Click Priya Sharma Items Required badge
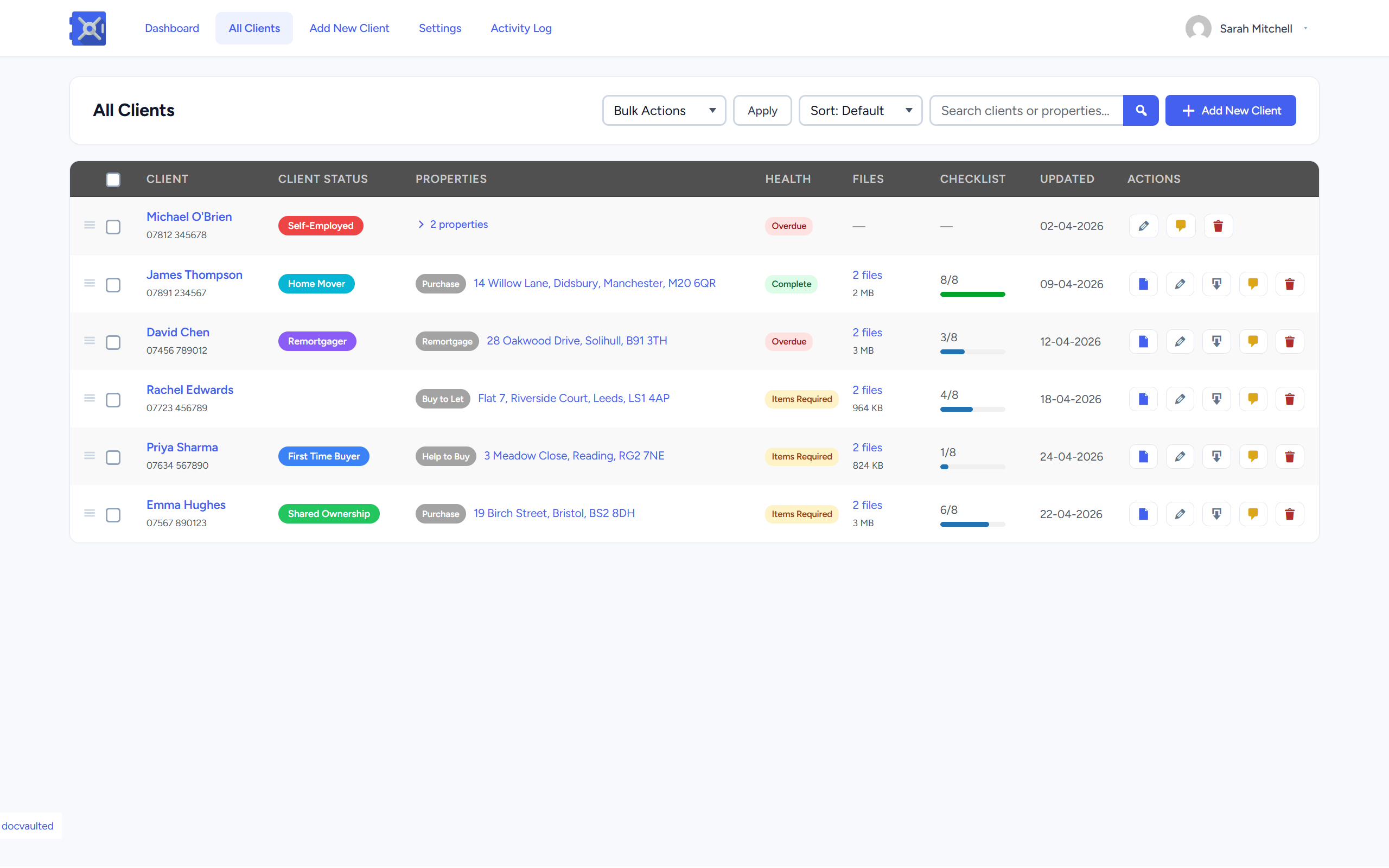The height and width of the screenshot is (868, 1389). [x=801, y=456]
